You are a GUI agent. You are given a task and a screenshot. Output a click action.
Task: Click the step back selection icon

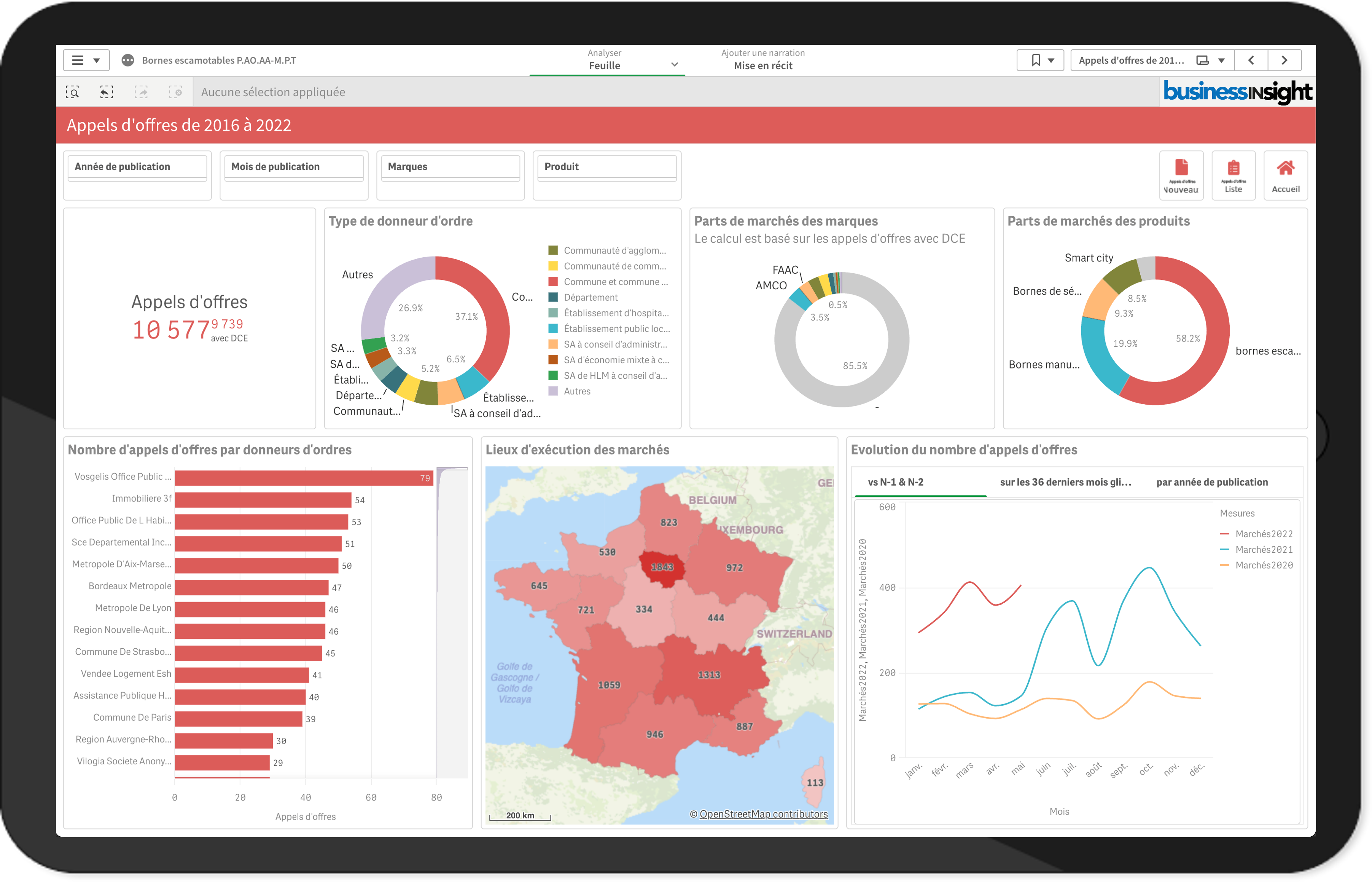(107, 92)
